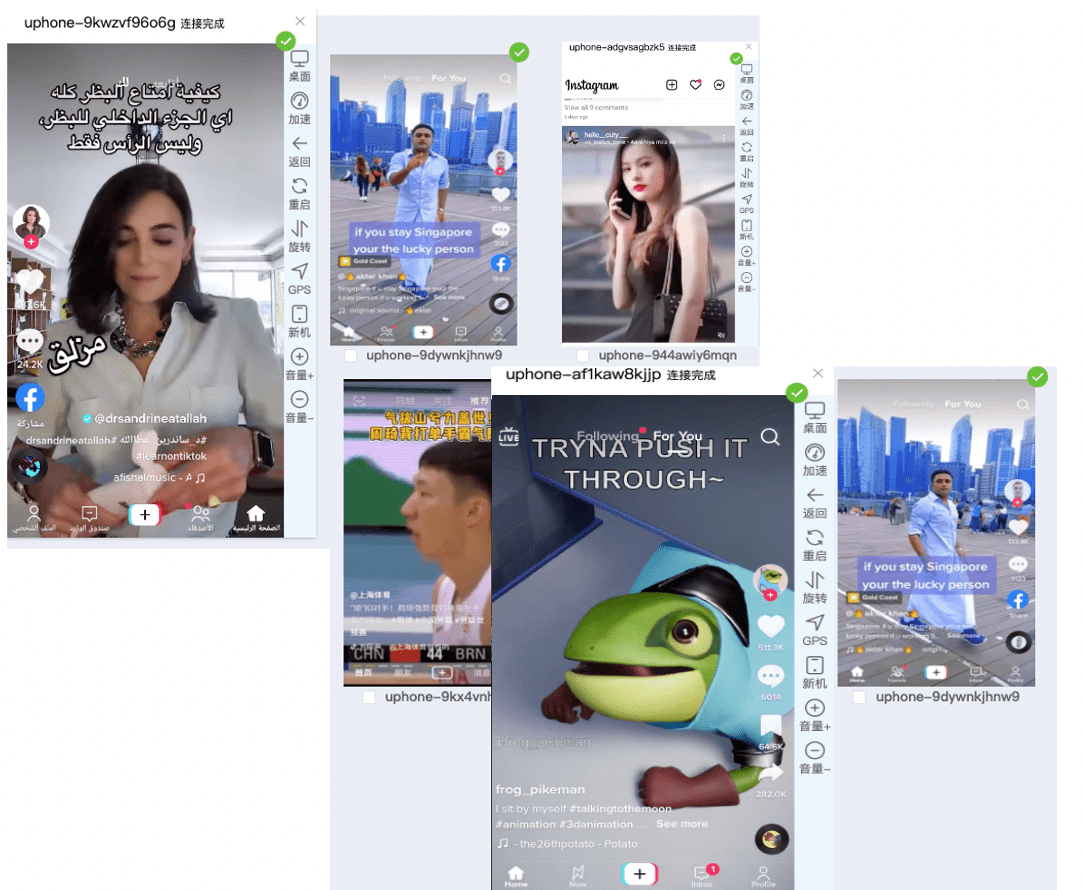Toggle green checkmark on the uphone-af1kaw8kjjp window
This screenshot has width=1082, height=890.
coord(796,392)
